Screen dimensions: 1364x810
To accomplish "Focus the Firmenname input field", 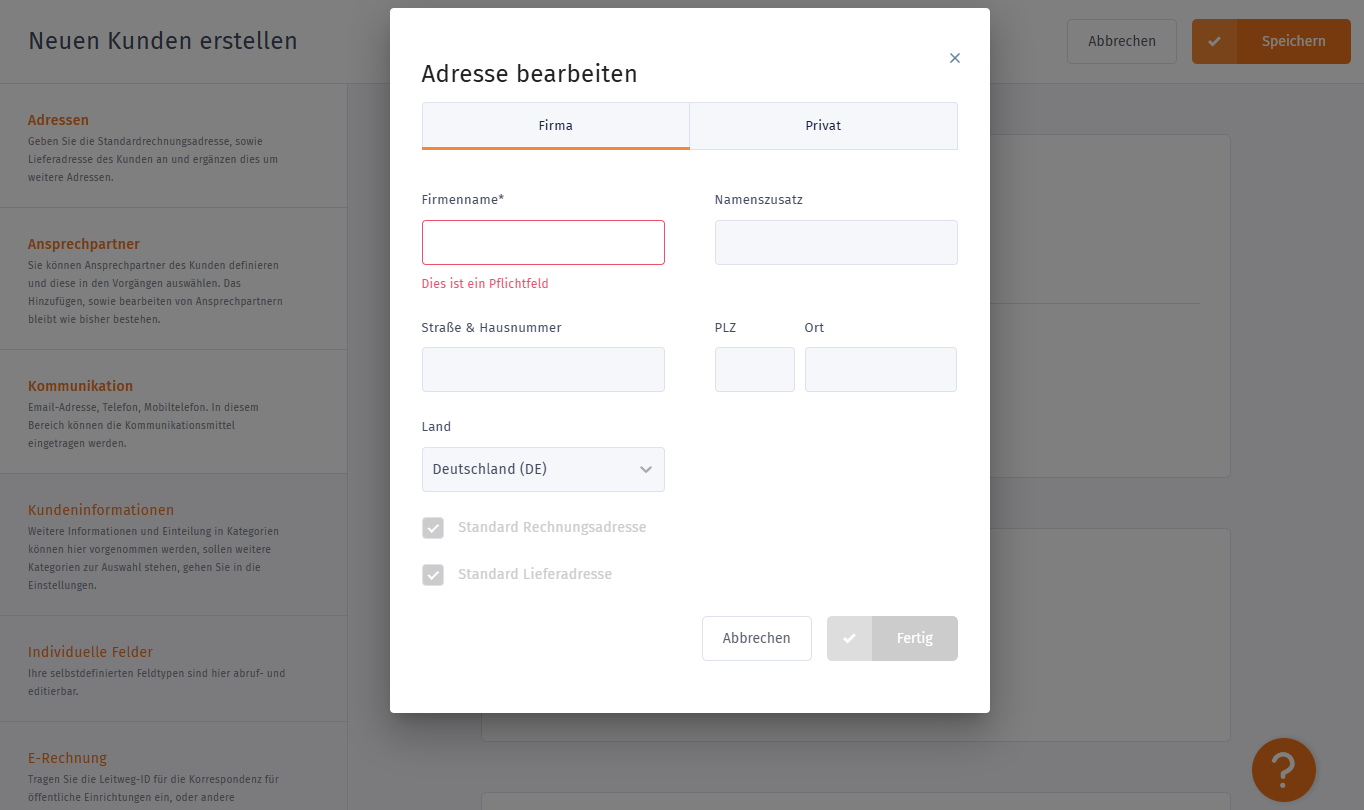I will 543,242.
